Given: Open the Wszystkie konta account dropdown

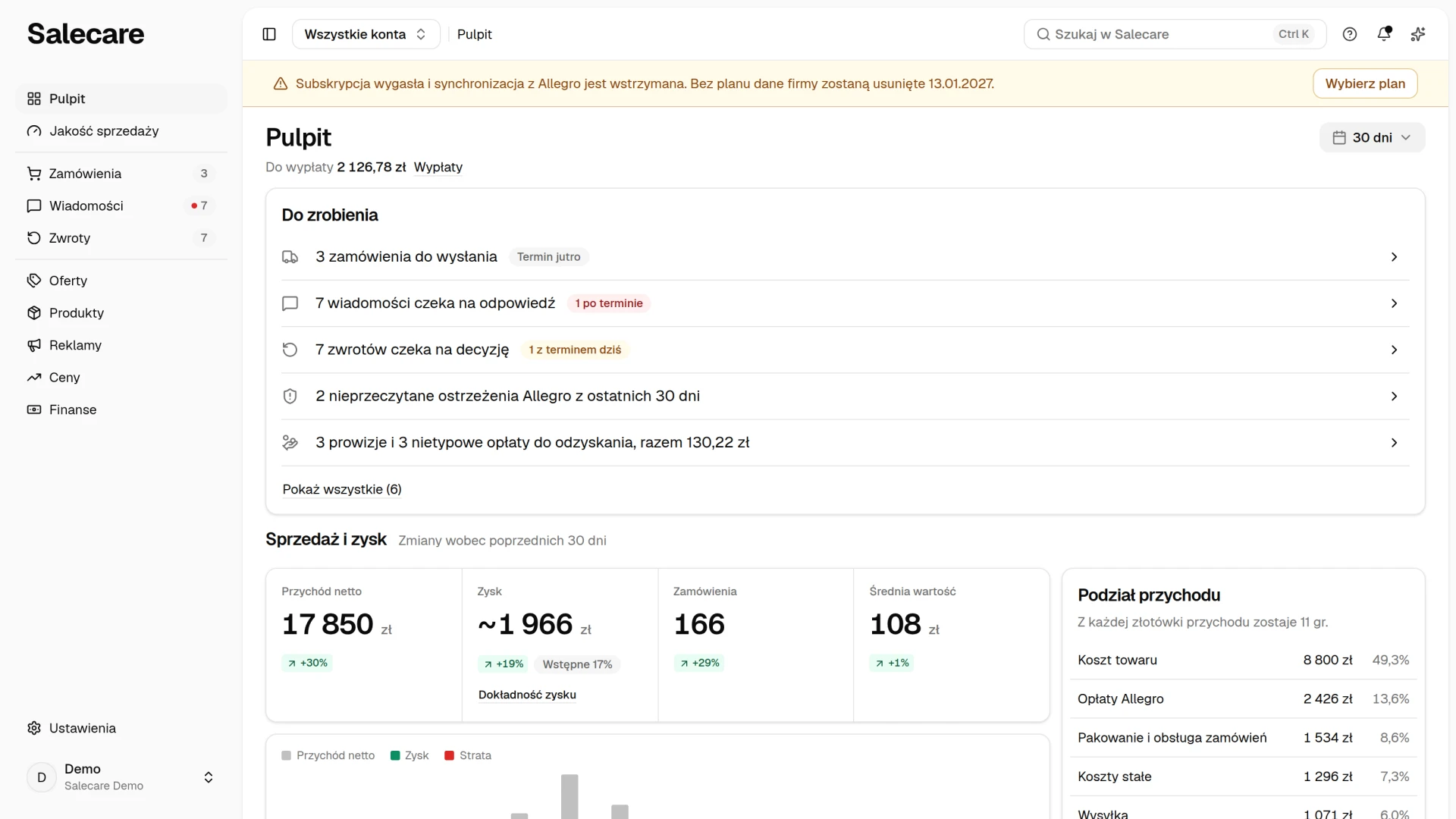Looking at the screenshot, I should click(366, 34).
